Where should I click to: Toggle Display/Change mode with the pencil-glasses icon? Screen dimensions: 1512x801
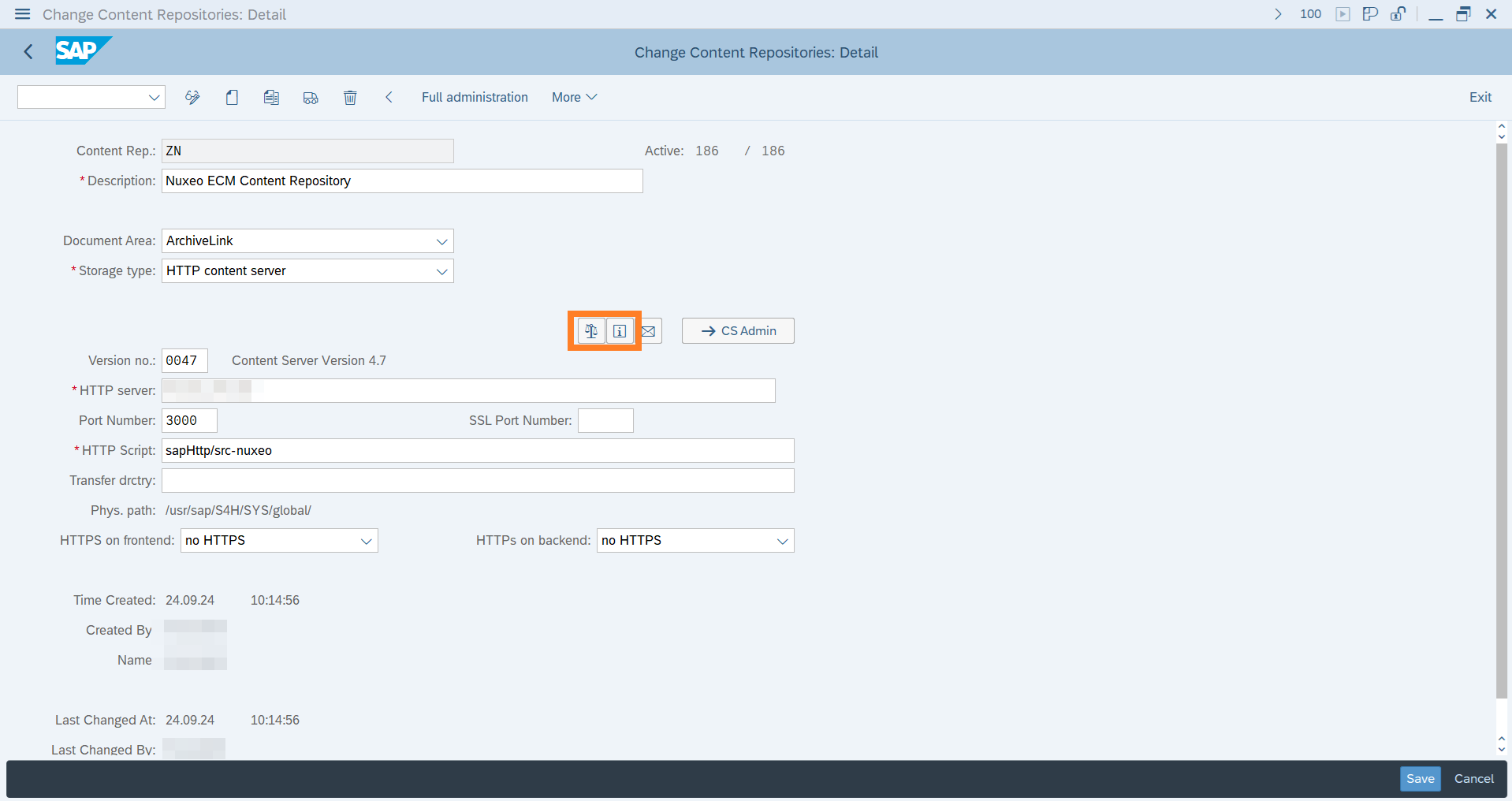[192, 97]
